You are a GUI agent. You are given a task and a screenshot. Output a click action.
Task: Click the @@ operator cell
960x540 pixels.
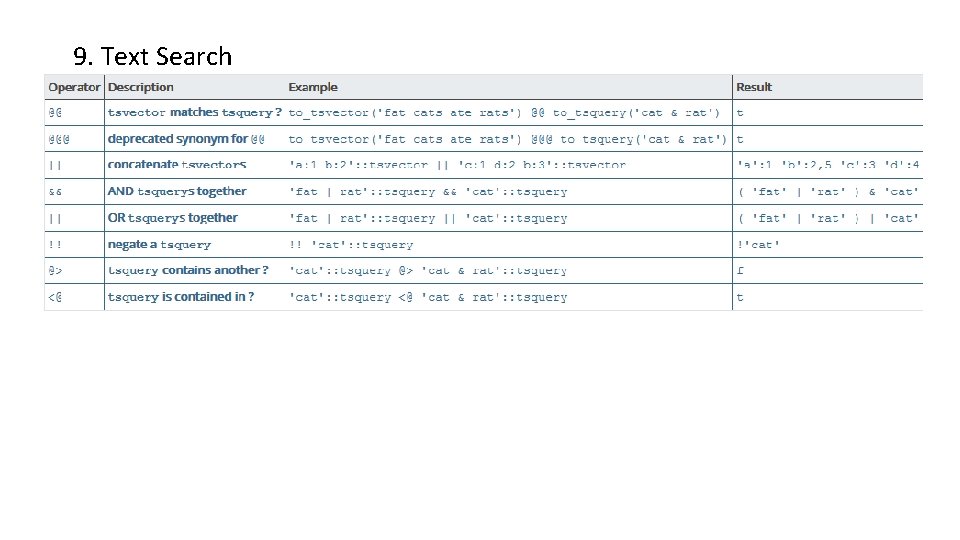pos(56,113)
